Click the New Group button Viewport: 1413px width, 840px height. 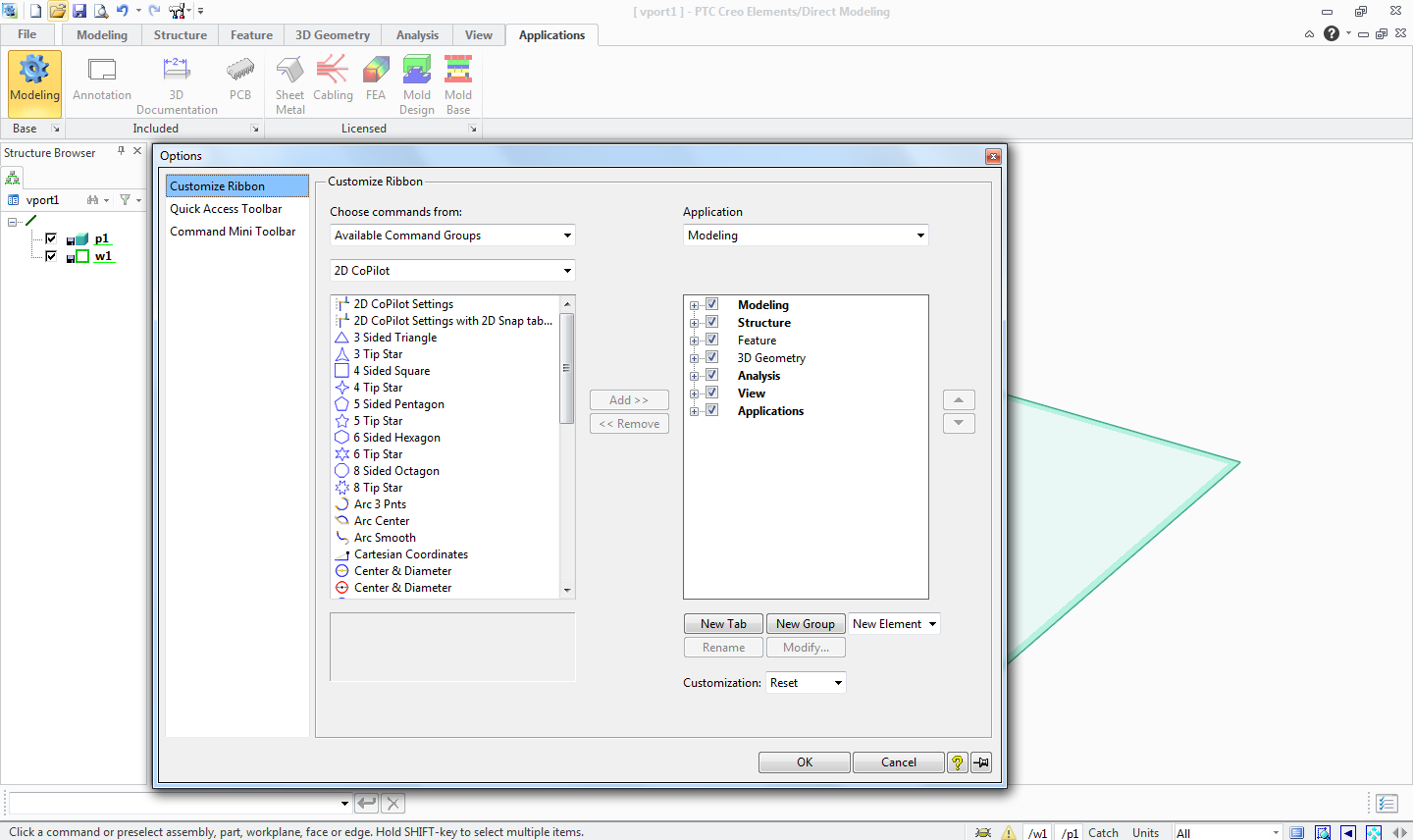(806, 624)
